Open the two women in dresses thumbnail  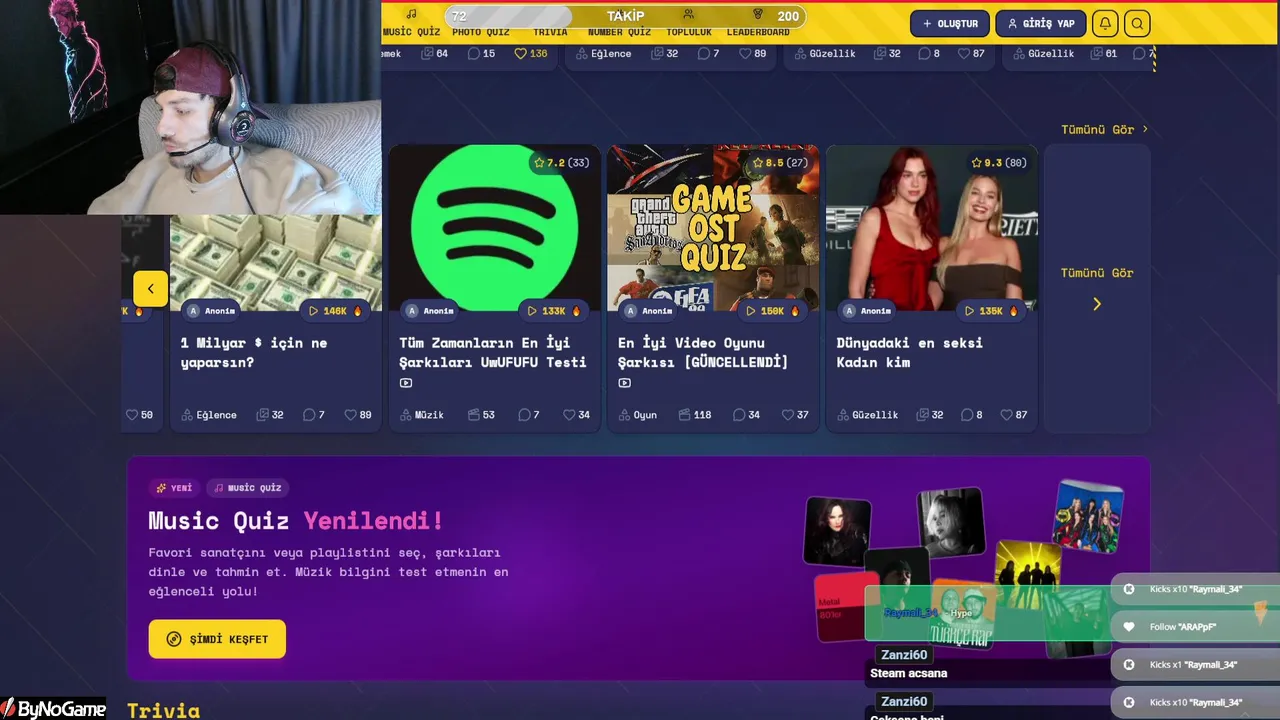click(932, 228)
